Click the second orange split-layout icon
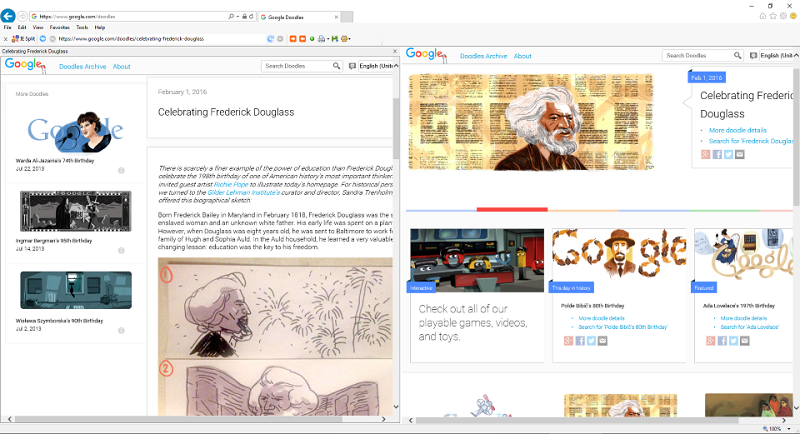Screen dimensions: 800x434 tap(303, 39)
